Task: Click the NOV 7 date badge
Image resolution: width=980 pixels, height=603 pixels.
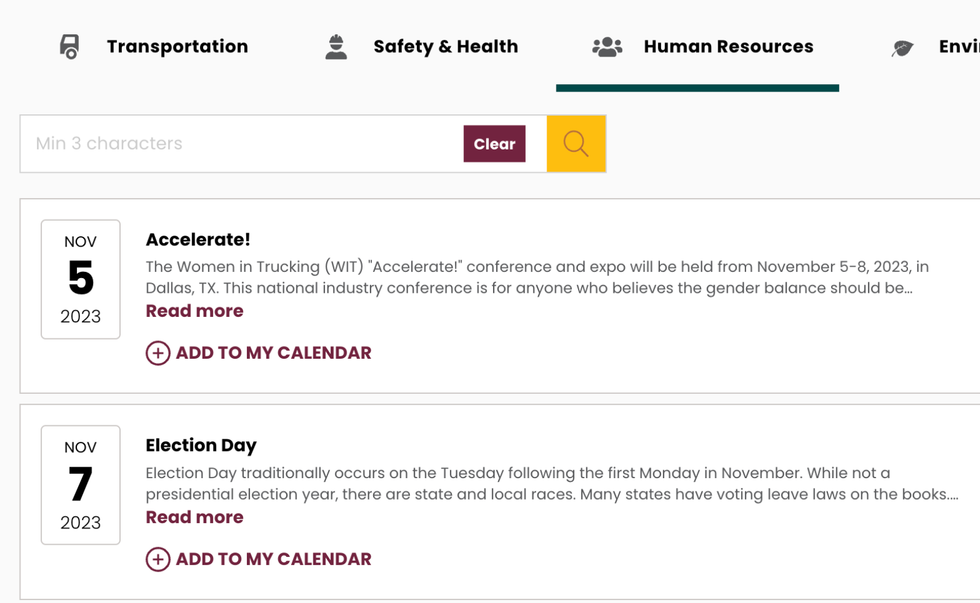Action: 80,485
